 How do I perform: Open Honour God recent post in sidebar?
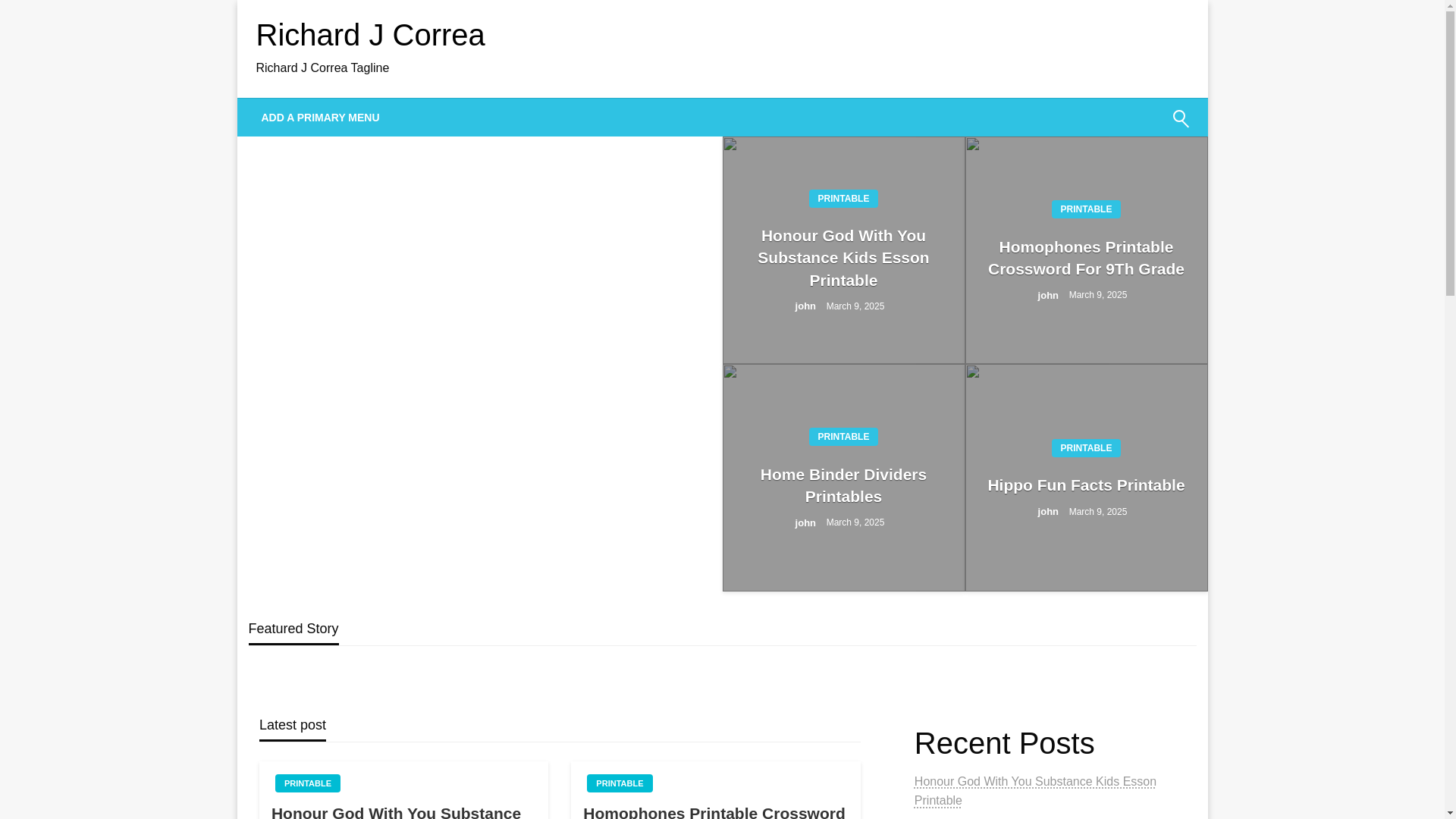point(1035,791)
